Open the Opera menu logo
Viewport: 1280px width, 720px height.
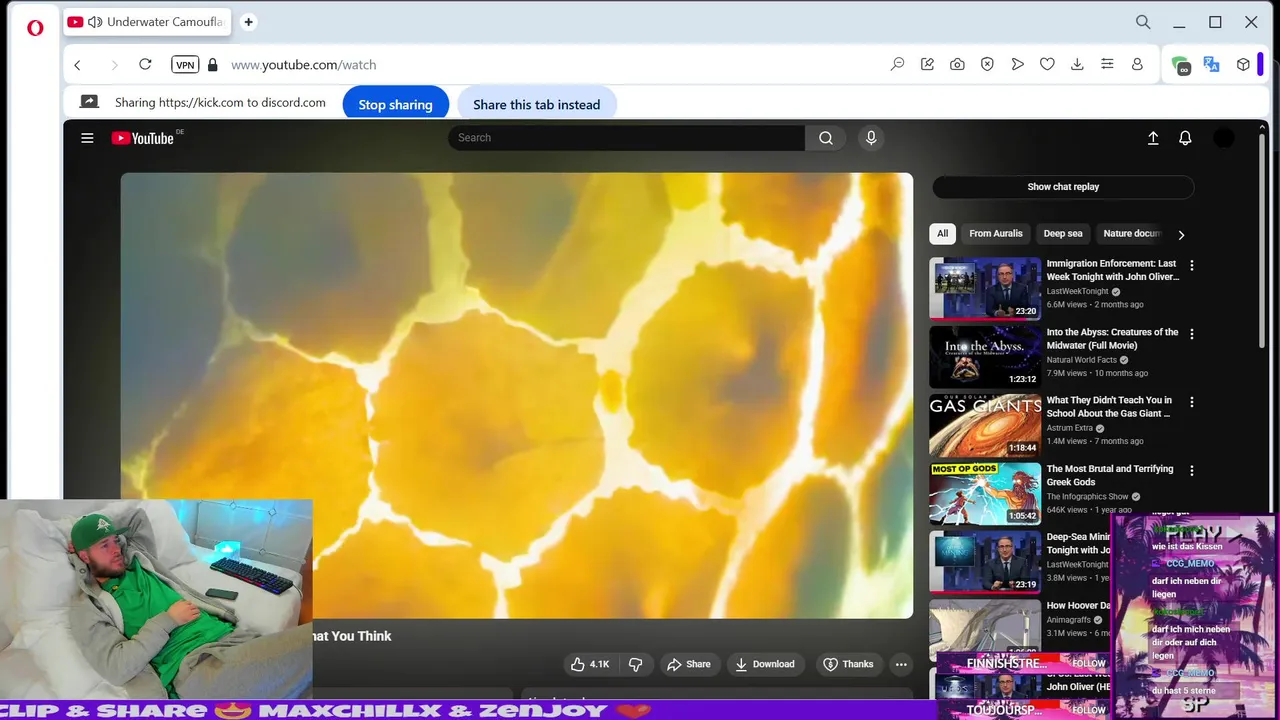(x=35, y=28)
